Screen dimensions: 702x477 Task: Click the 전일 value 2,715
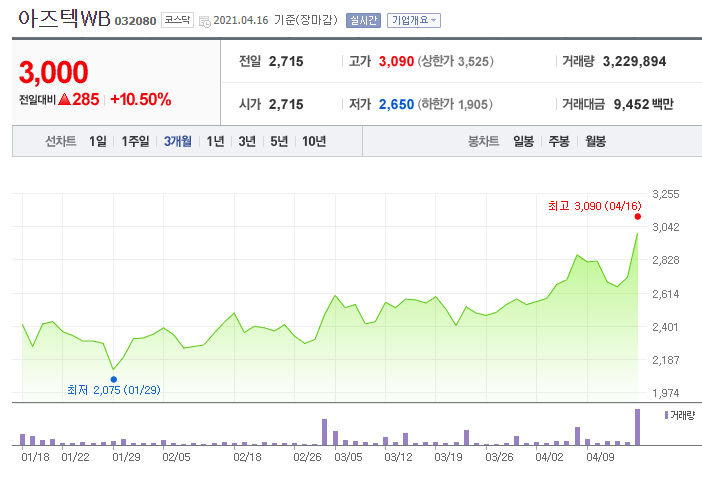point(286,61)
